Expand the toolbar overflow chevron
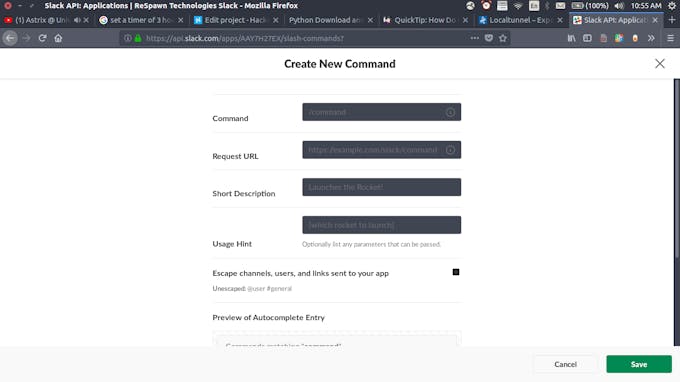The image size is (680, 382). point(651,38)
